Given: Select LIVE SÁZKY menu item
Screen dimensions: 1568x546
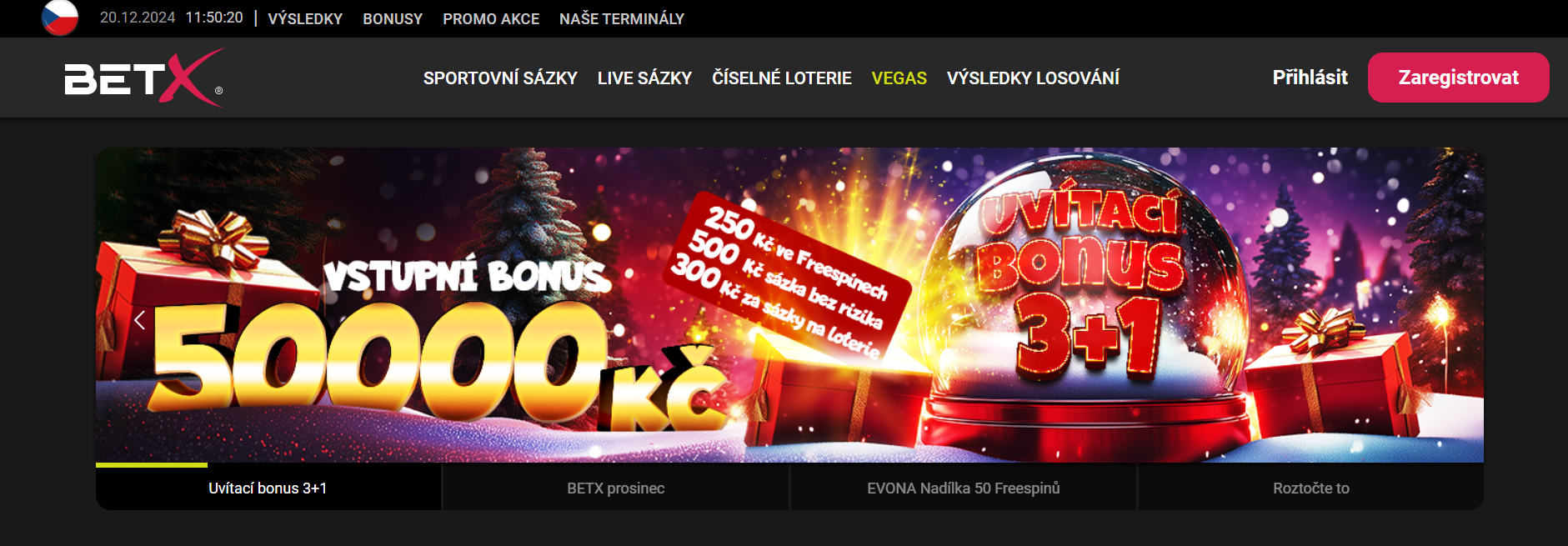Looking at the screenshot, I should tap(644, 78).
